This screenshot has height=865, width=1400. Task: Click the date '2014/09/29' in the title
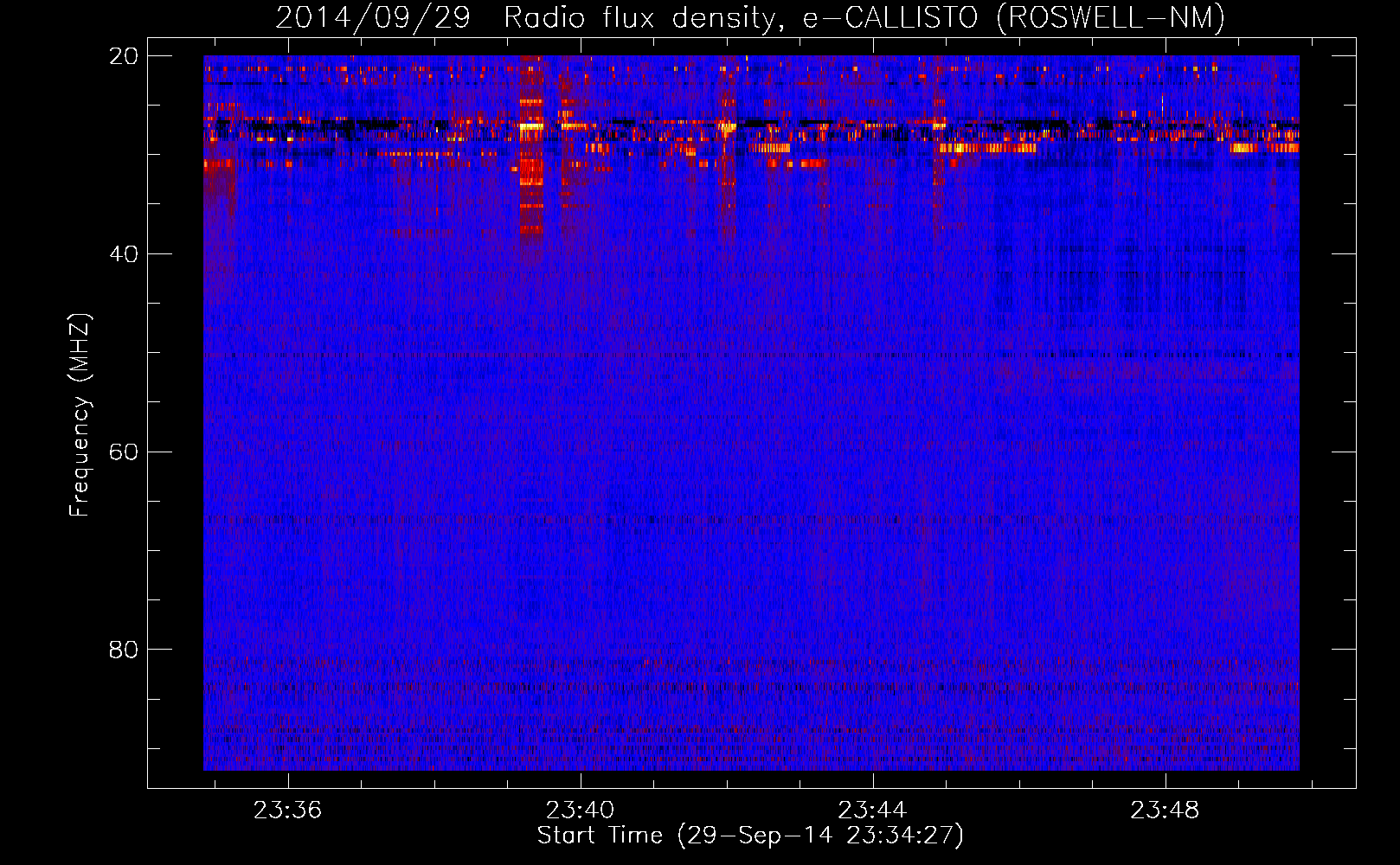tap(372, 17)
